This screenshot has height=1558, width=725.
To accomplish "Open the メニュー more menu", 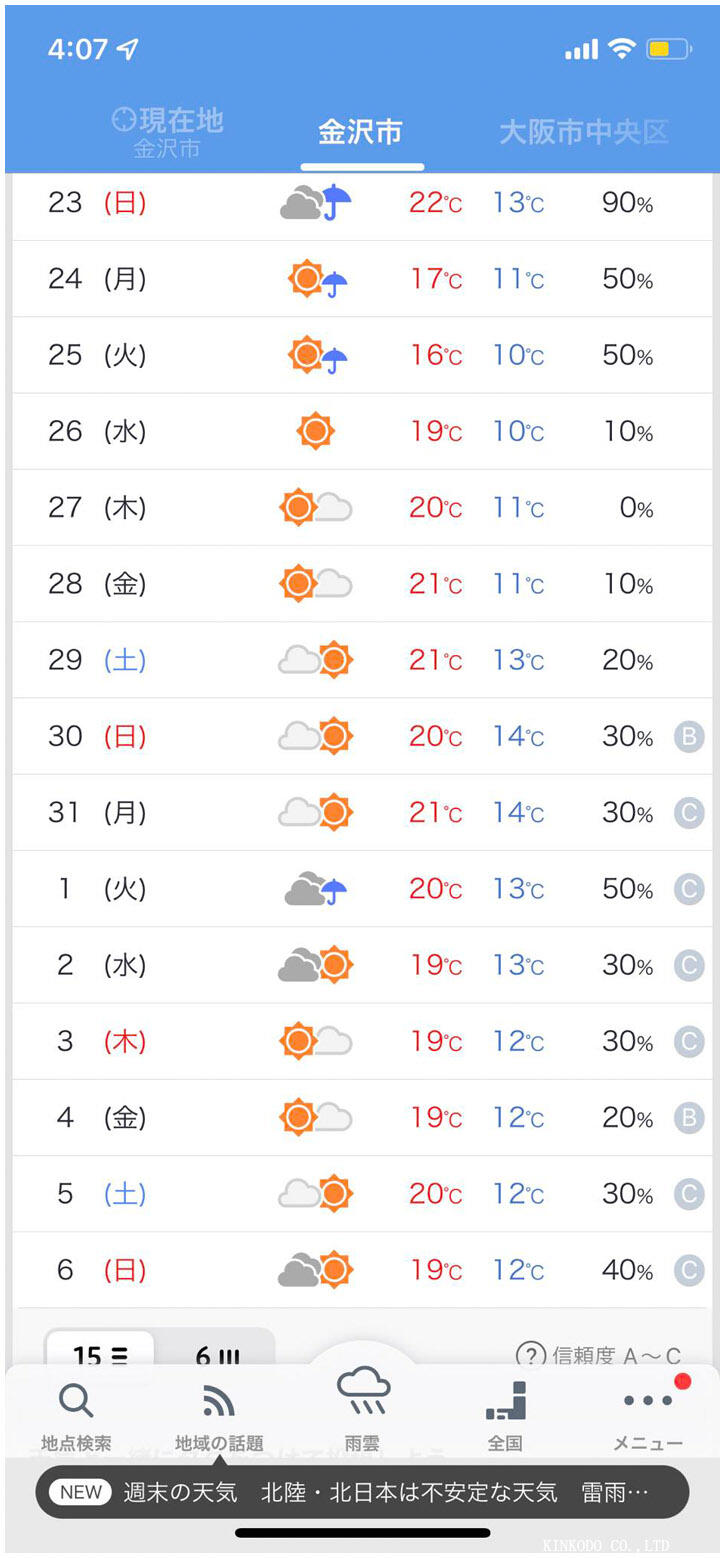I will click(648, 1415).
